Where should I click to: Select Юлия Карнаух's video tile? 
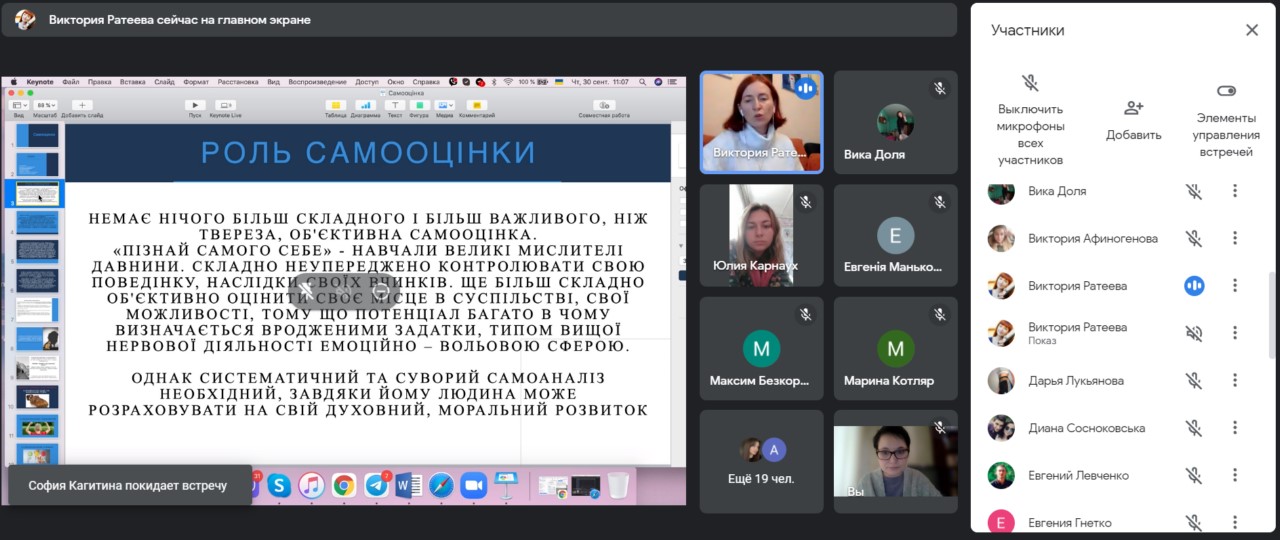(761, 235)
